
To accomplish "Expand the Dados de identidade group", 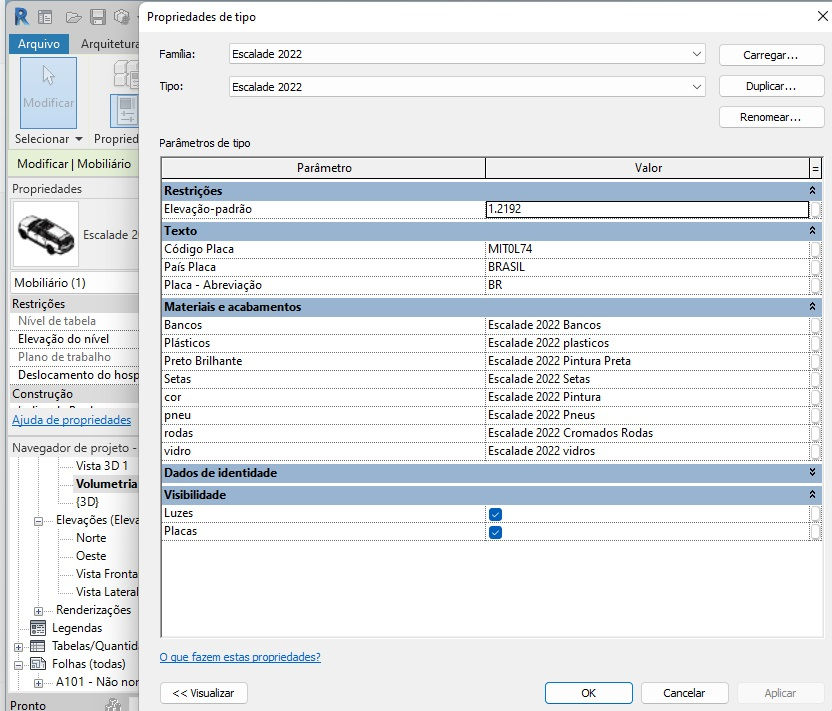I will (812, 472).
